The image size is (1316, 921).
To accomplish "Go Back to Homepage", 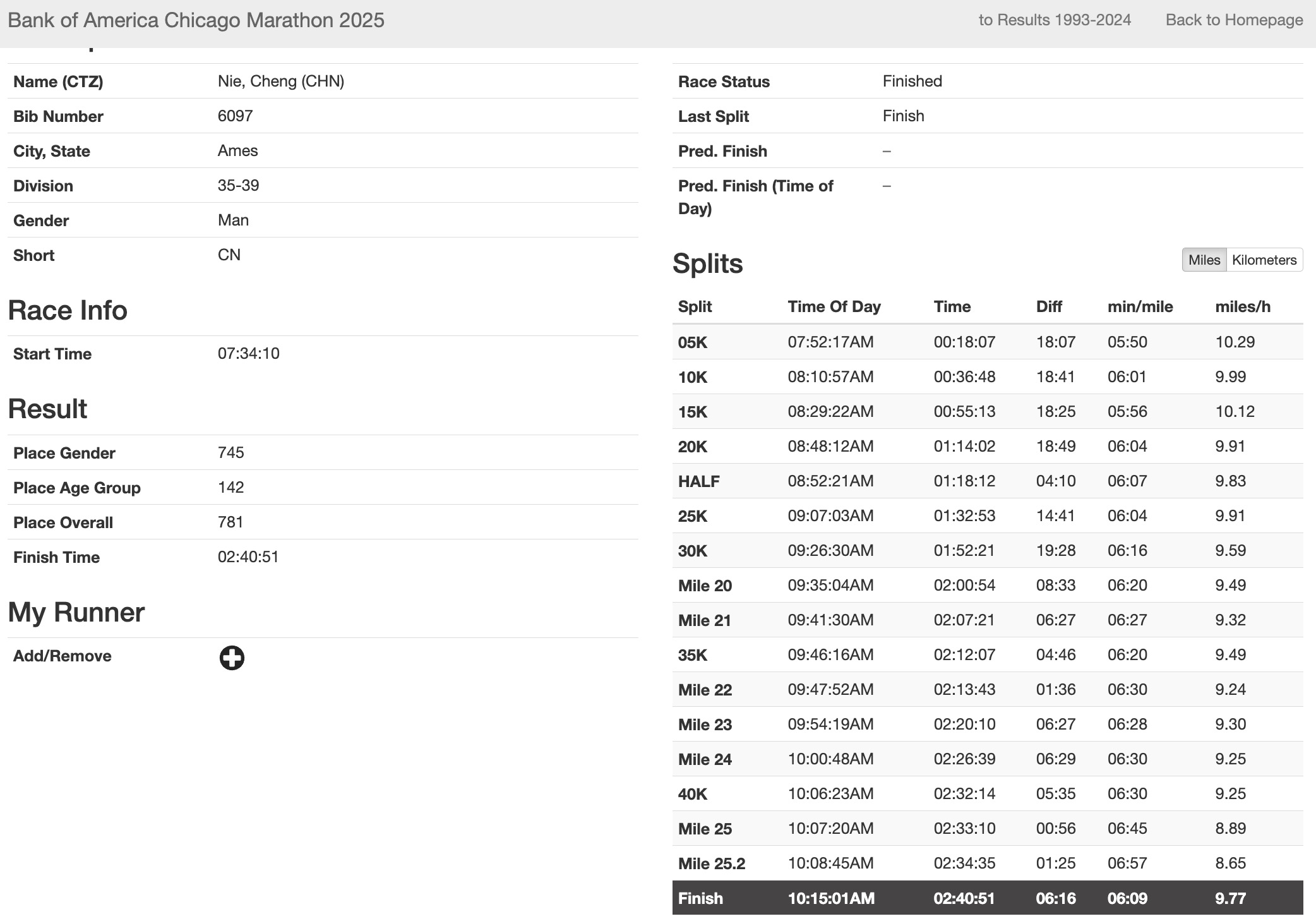I will [1234, 20].
